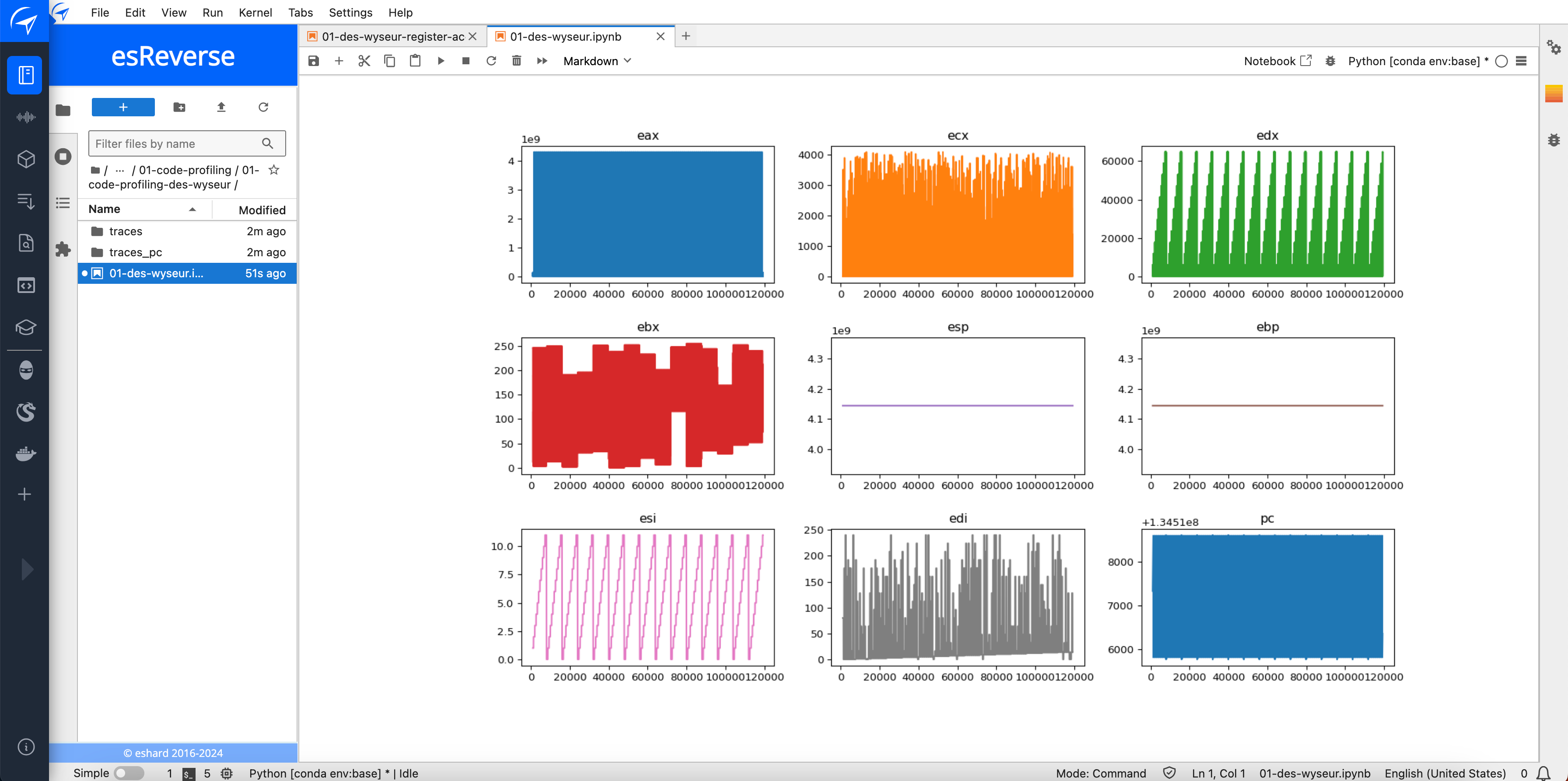Expand the breadcrumb ellipsis to show path

(x=120, y=170)
